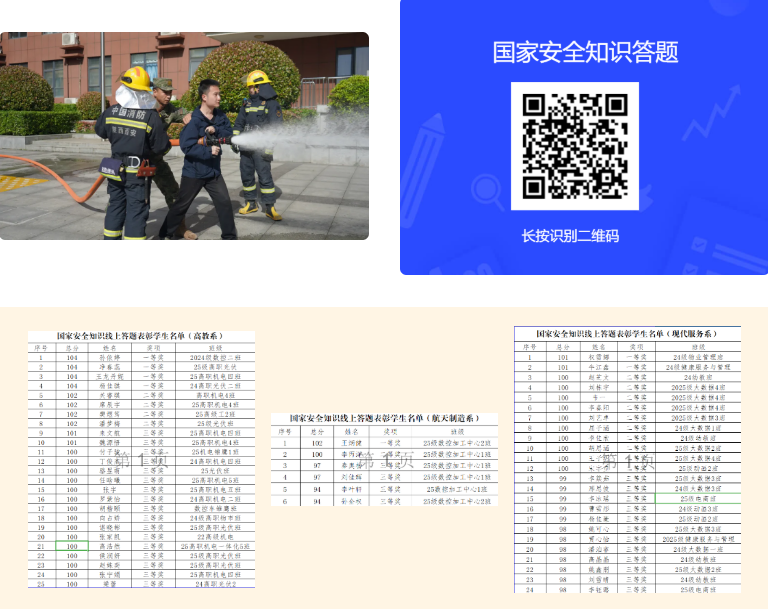Image resolution: width=768 pixels, height=609 pixels.
Task: Open the 航天制造系 award list table image
Action: pos(384,459)
